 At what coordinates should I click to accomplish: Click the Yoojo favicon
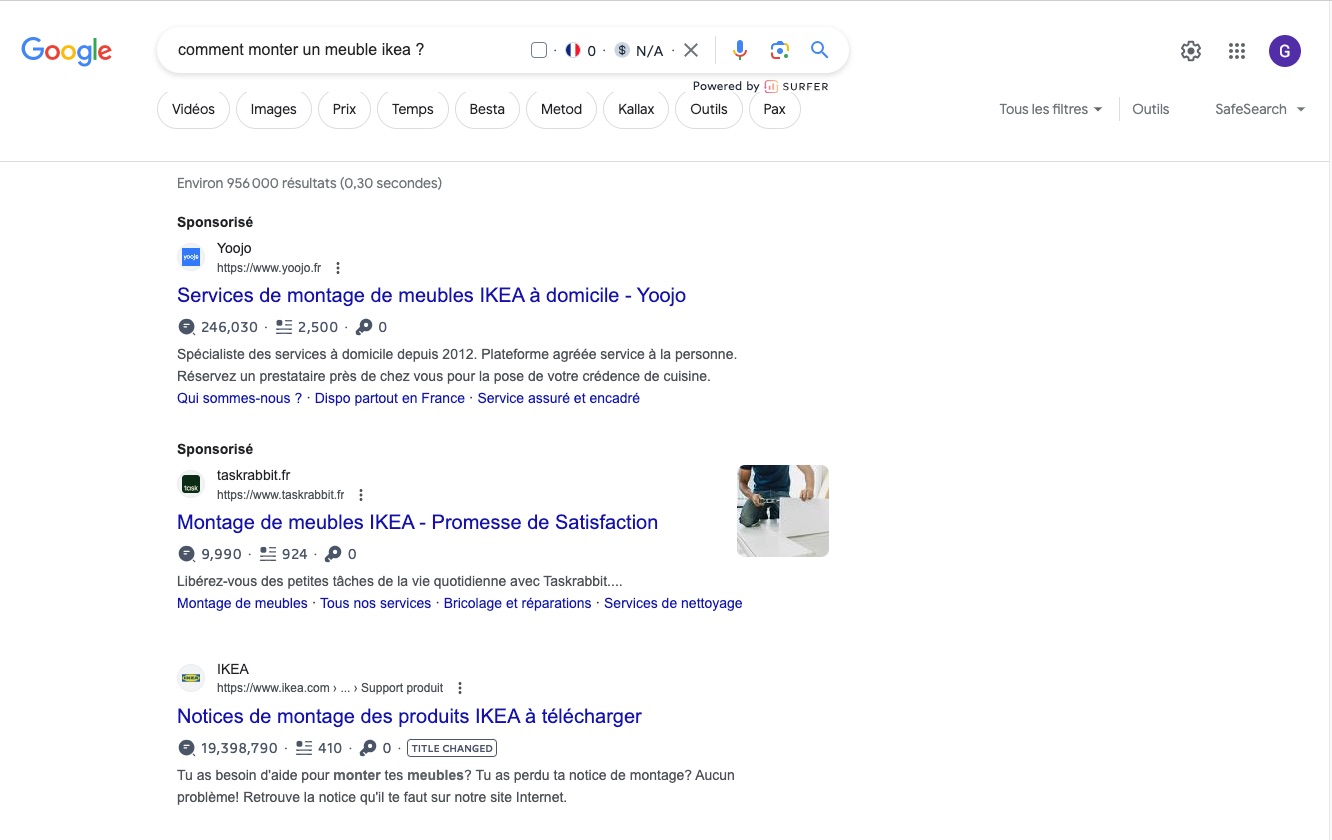click(x=191, y=258)
